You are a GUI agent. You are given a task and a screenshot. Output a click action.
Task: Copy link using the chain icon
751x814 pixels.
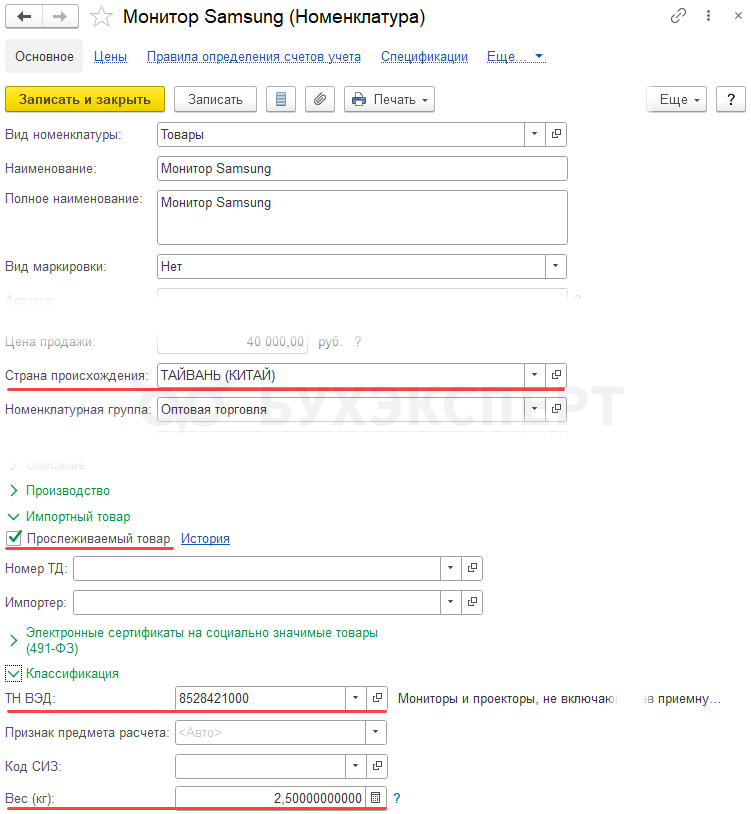coord(678,16)
